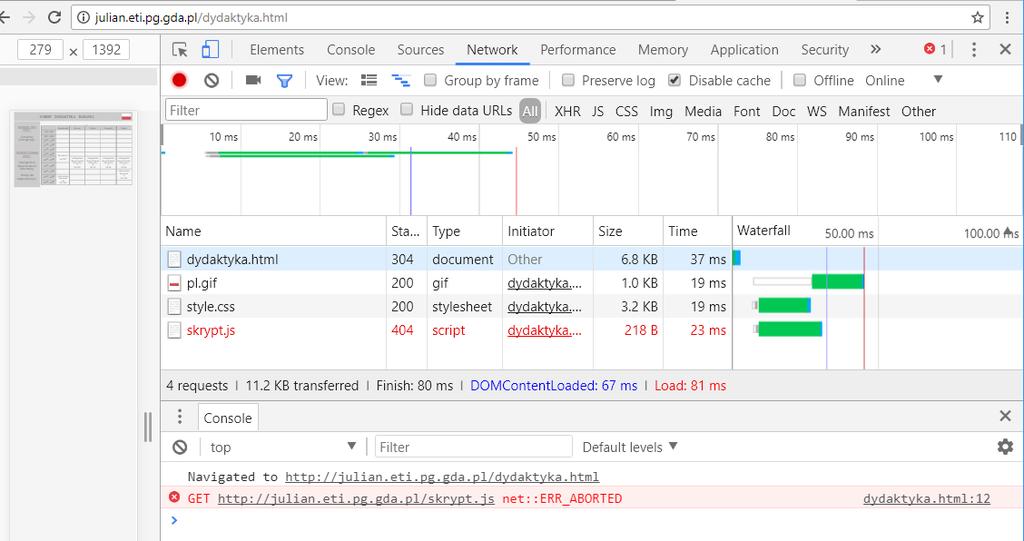This screenshot has width=1024, height=541.
Task: Click the network Filter text box
Action: pyautogui.click(x=246, y=110)
